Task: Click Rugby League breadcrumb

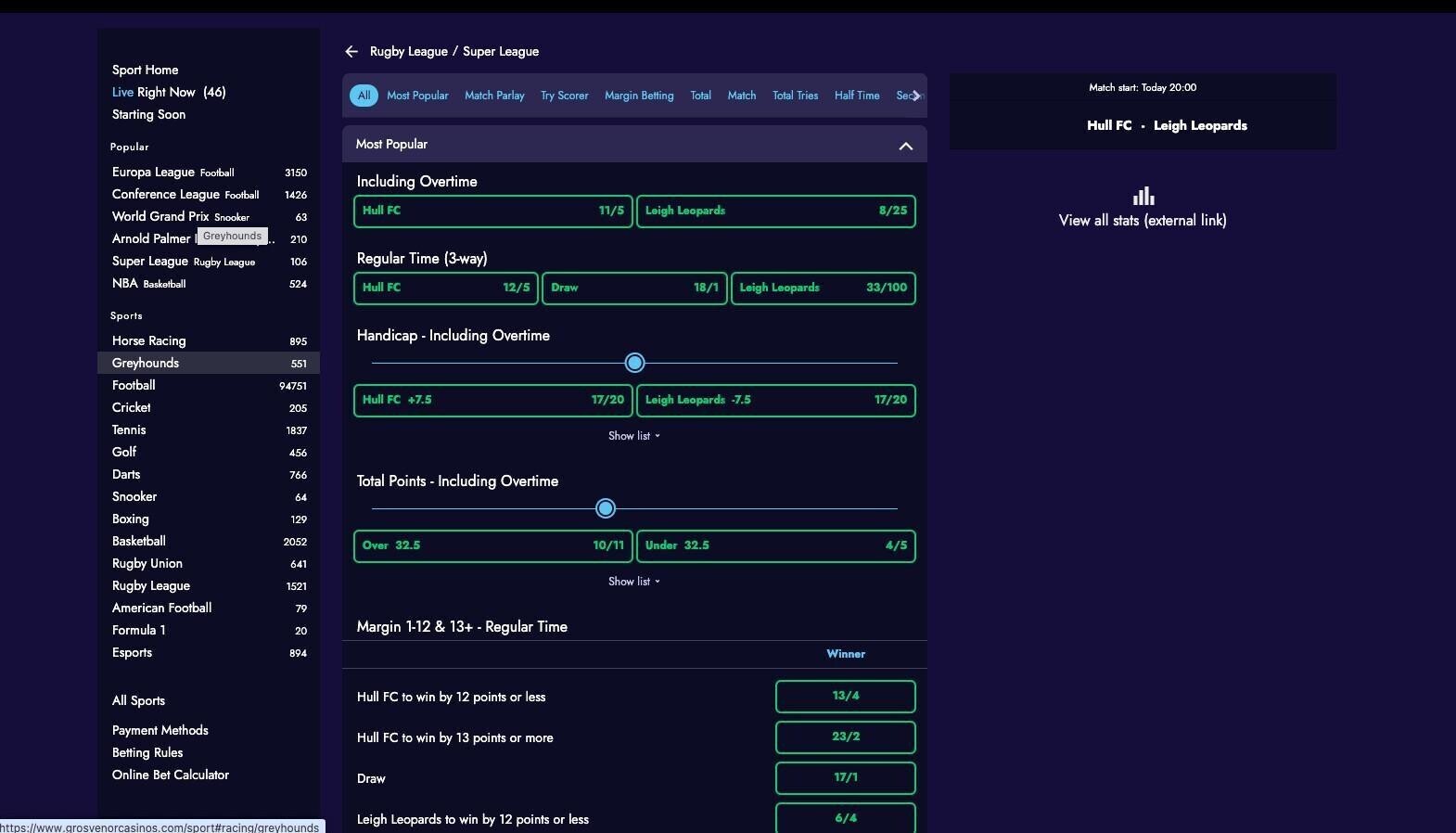Action: point(409,52)
